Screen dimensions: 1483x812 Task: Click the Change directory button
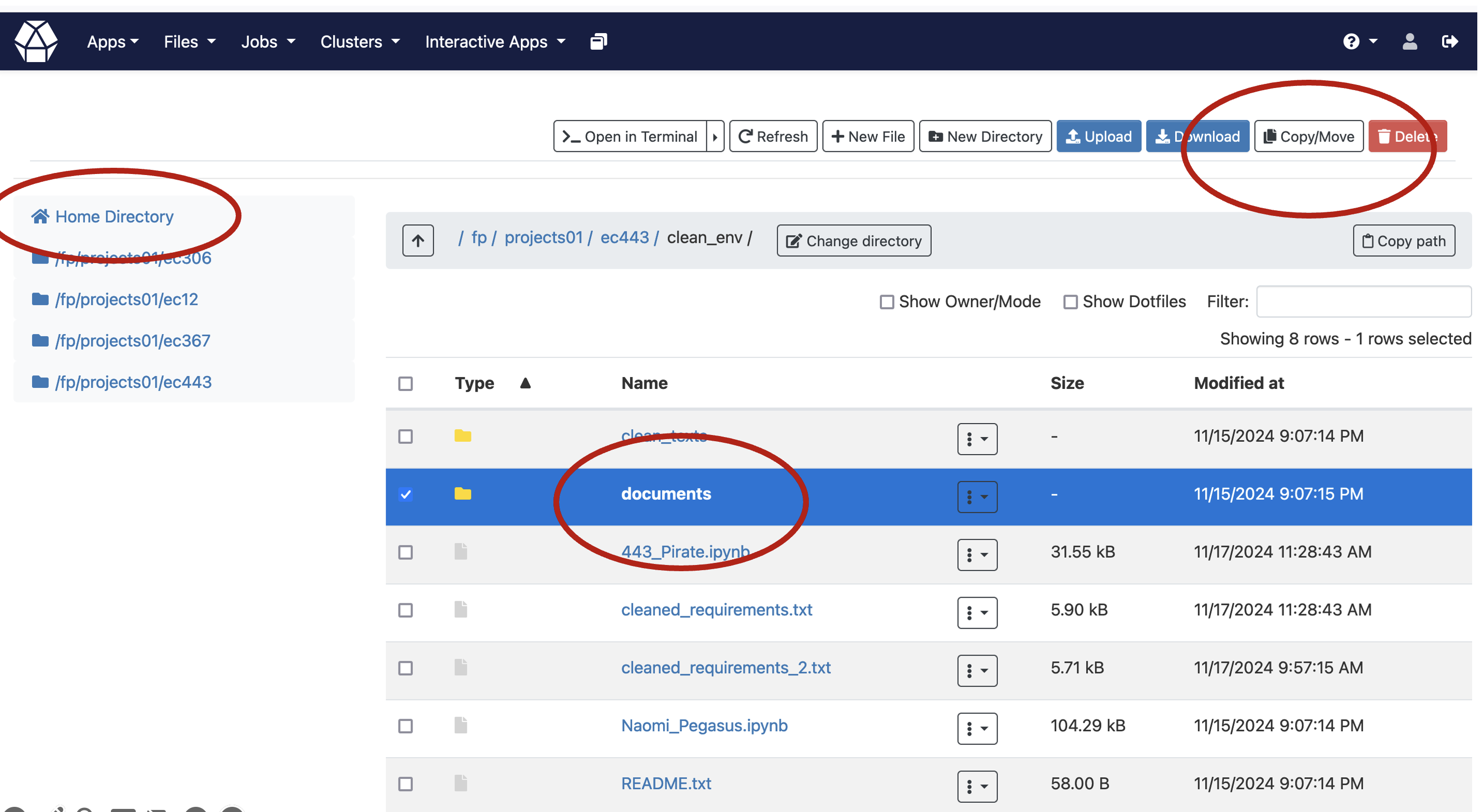point(854,241)
